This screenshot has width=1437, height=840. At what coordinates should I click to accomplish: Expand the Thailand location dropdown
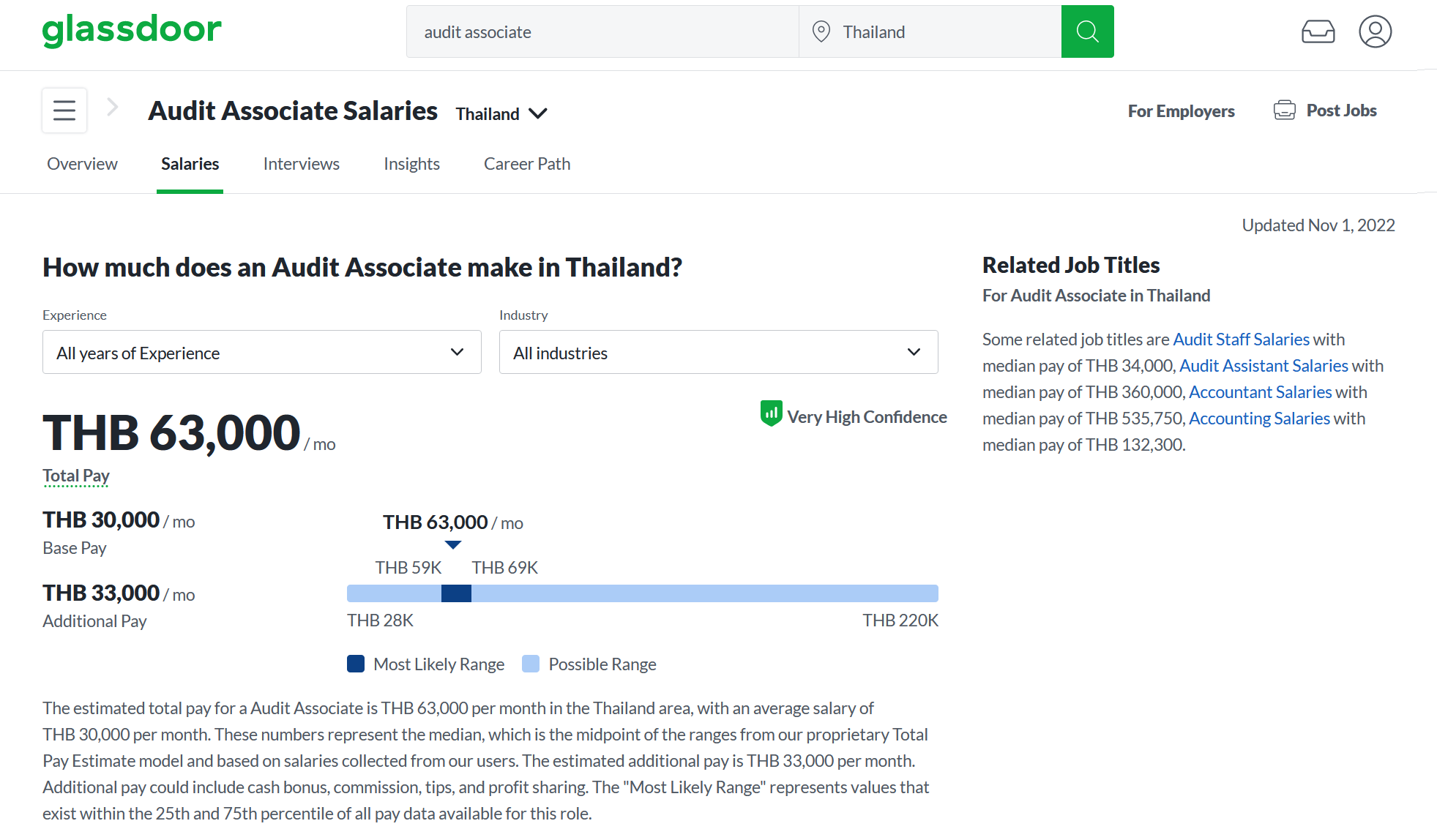tap(501, 113)
